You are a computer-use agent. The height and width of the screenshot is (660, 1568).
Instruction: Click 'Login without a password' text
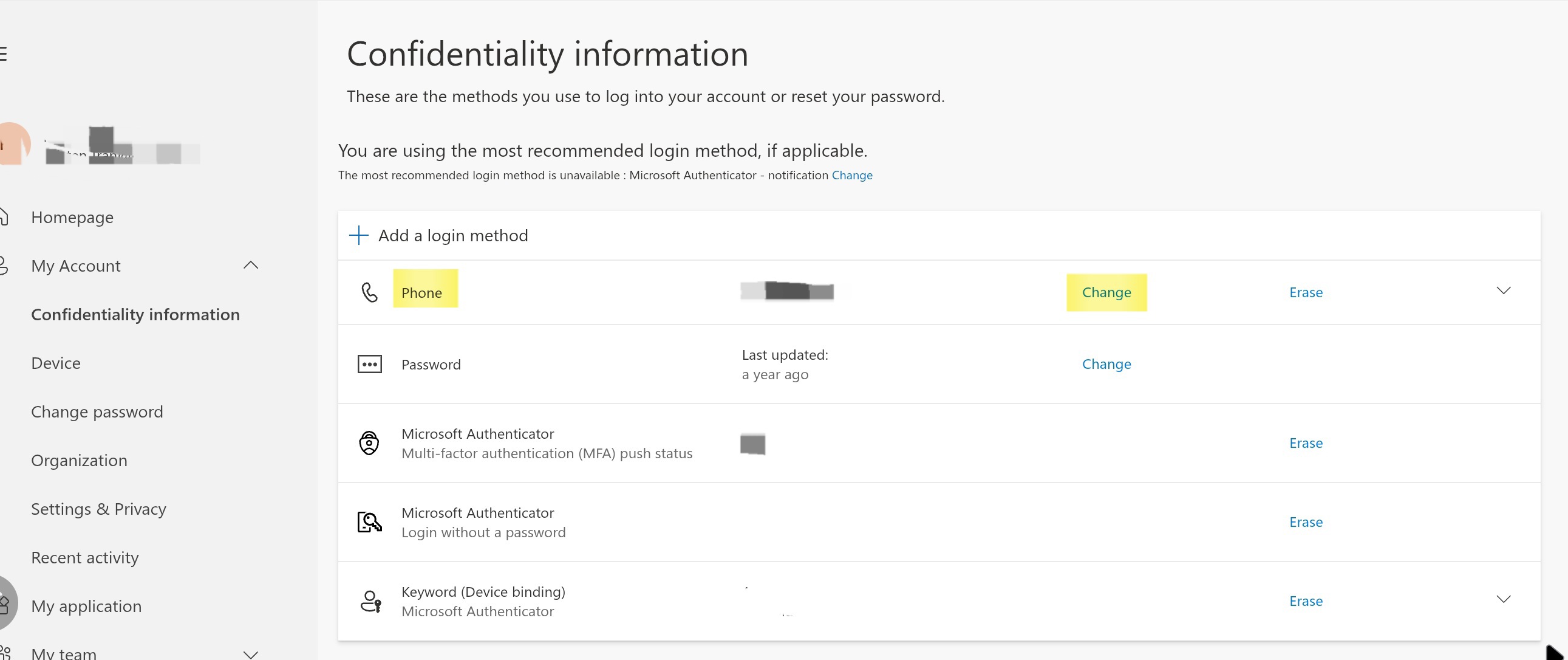[x=483, y=532]
